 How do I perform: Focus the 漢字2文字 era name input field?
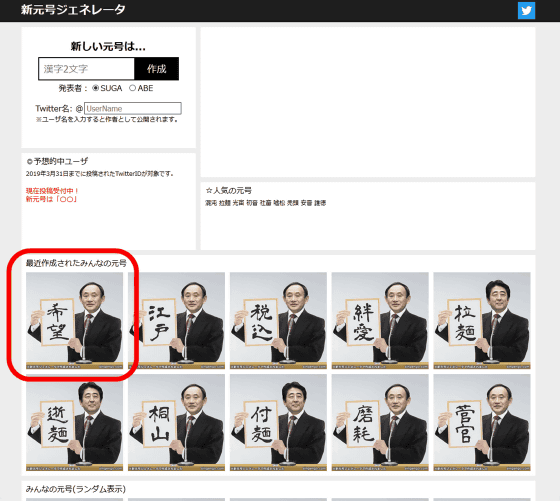(x=86, y=69)
